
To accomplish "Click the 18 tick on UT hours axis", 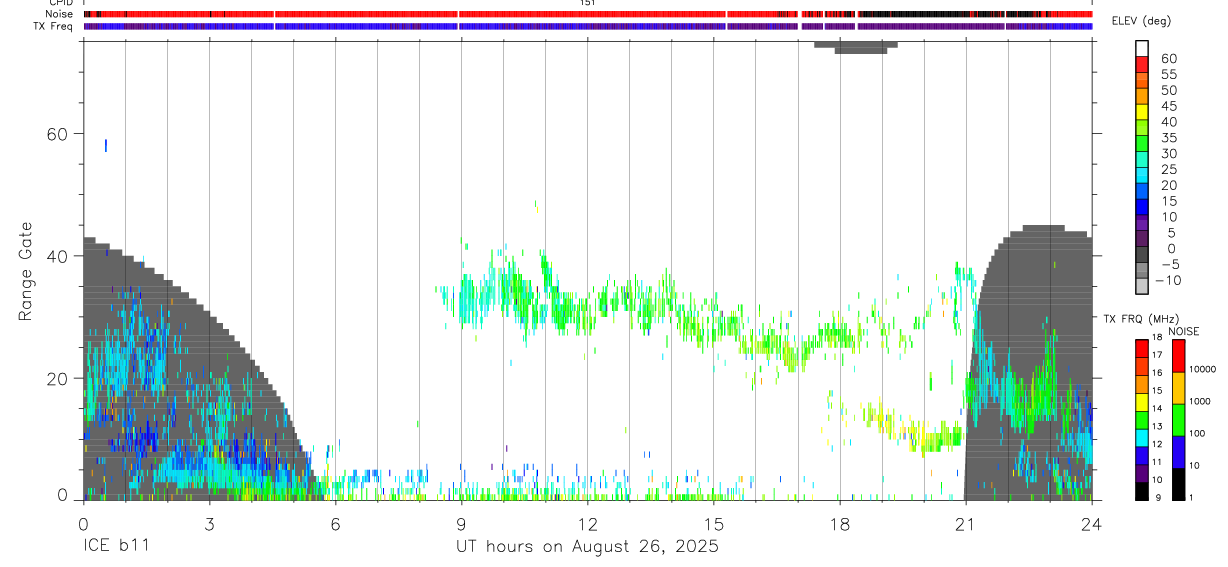I will point(839,523).
